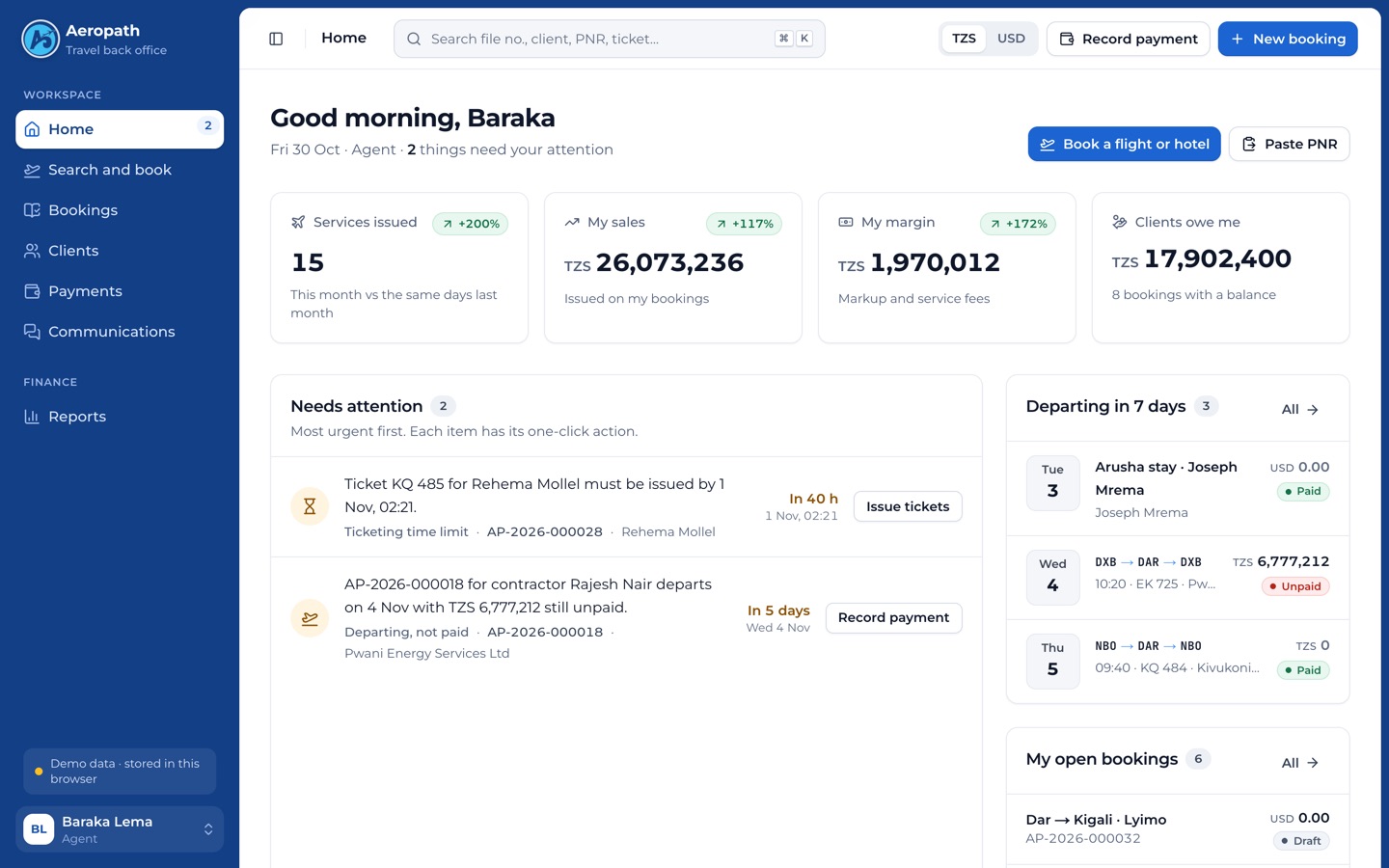Click Book a flight or hotel
The width and height of the screenshot is (1389, 868).
click(x=1125, y=144)
